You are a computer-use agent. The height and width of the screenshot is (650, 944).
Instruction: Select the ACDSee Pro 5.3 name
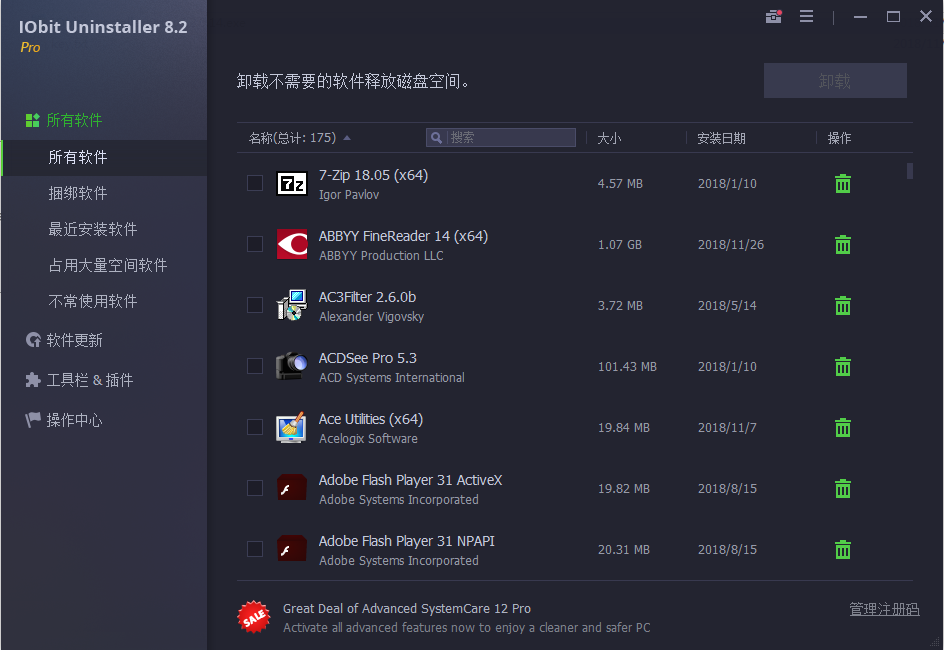coord(367,358)
